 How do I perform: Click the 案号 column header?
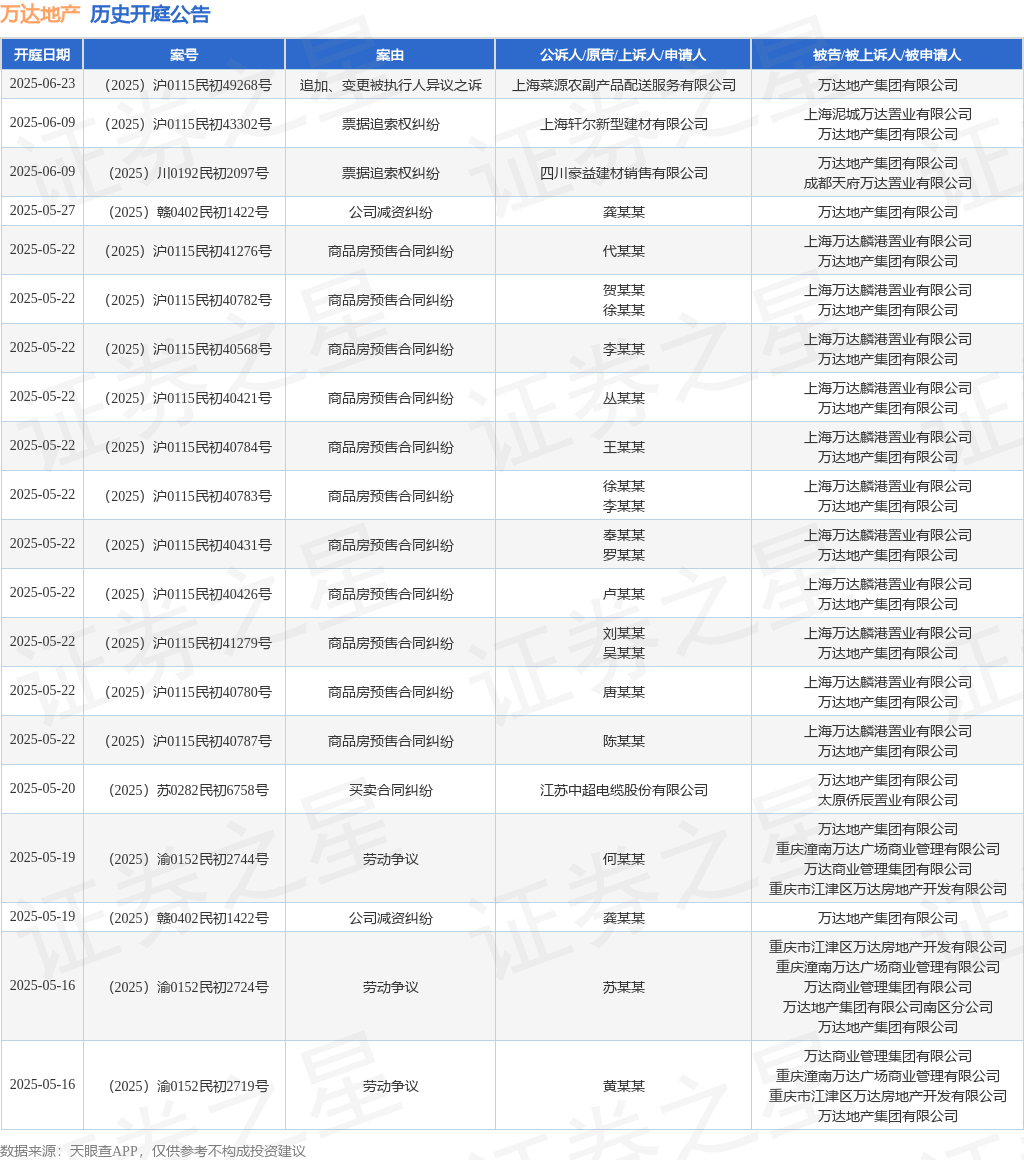coord(183,55)
